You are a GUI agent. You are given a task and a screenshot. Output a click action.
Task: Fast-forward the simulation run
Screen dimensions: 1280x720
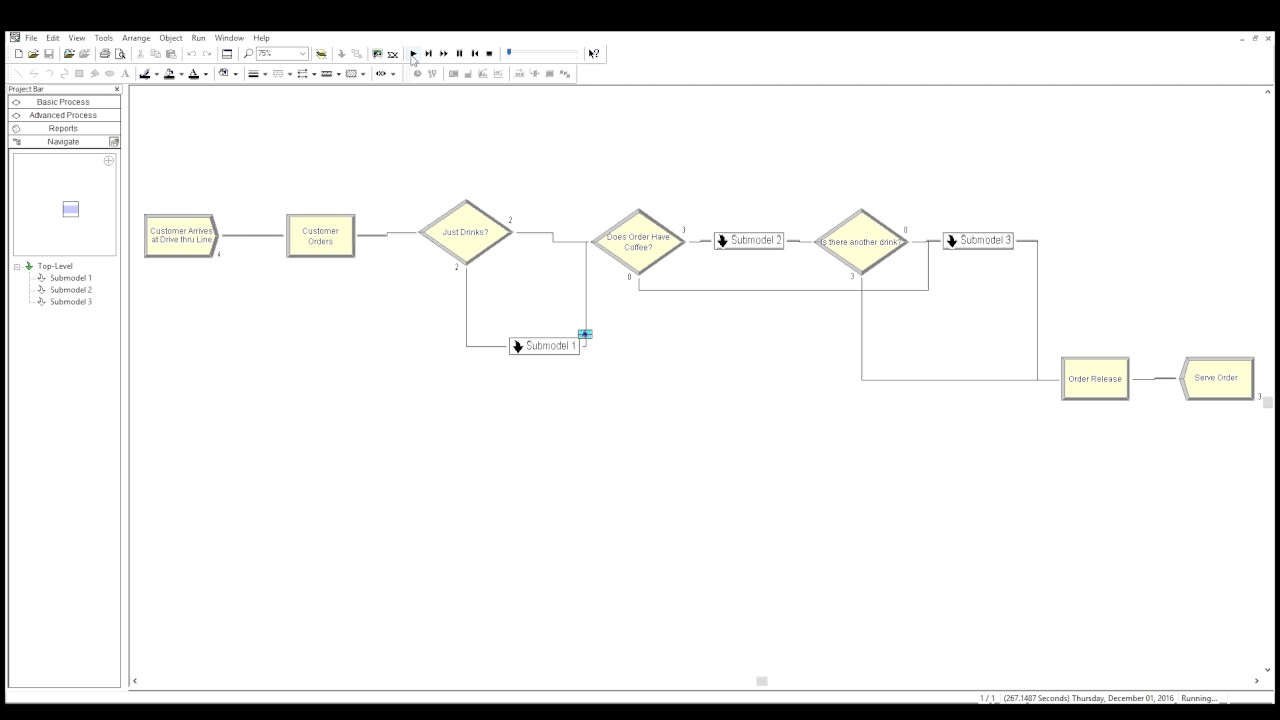(443, 54)
